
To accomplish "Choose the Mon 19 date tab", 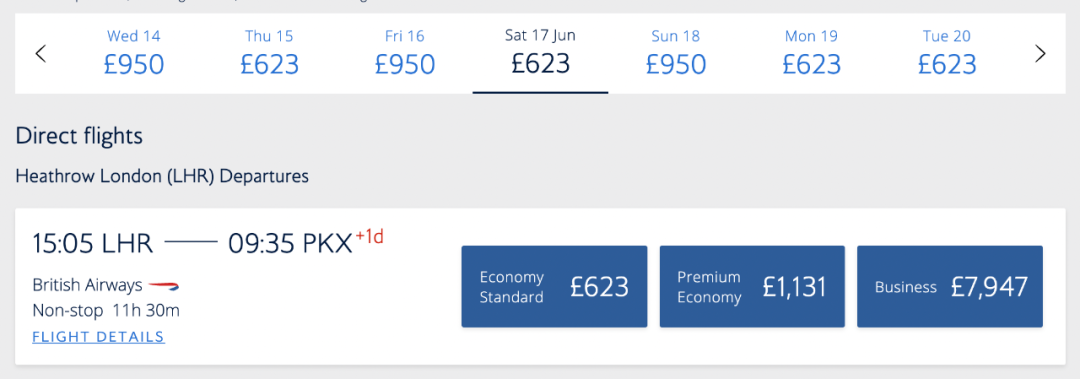I will coord(811,53).
